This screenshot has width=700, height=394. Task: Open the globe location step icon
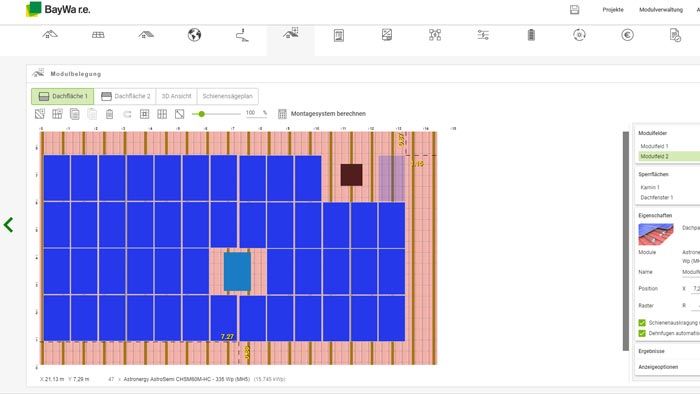pyautogui.click(x=194, y=35)
